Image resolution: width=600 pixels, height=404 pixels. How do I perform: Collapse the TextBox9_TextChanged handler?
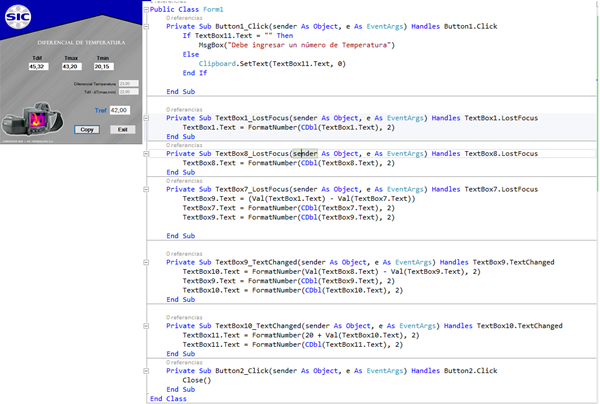[x=147, y=262]
